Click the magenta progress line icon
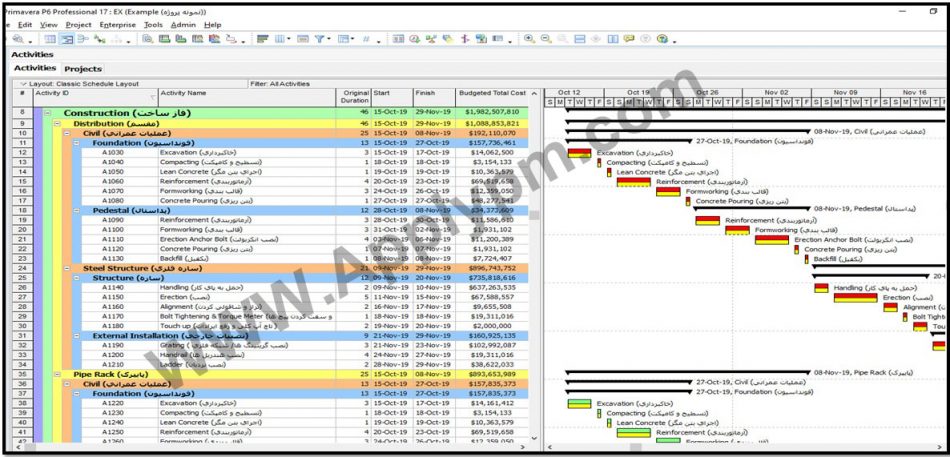Screen dimensions: 950x457 click(465, 39)
